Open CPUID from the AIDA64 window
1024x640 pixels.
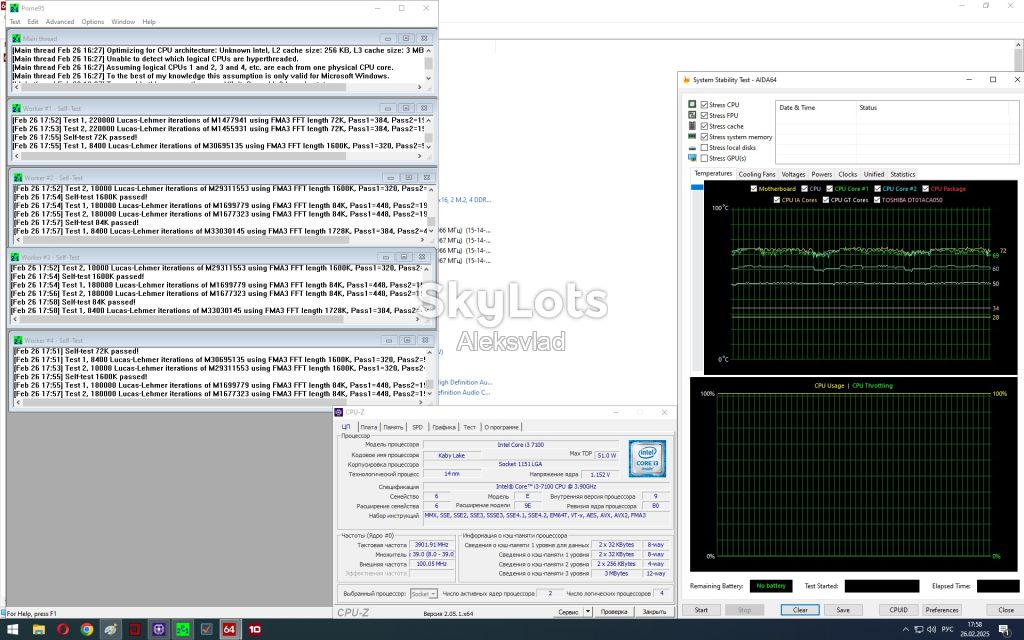(898, 610)
